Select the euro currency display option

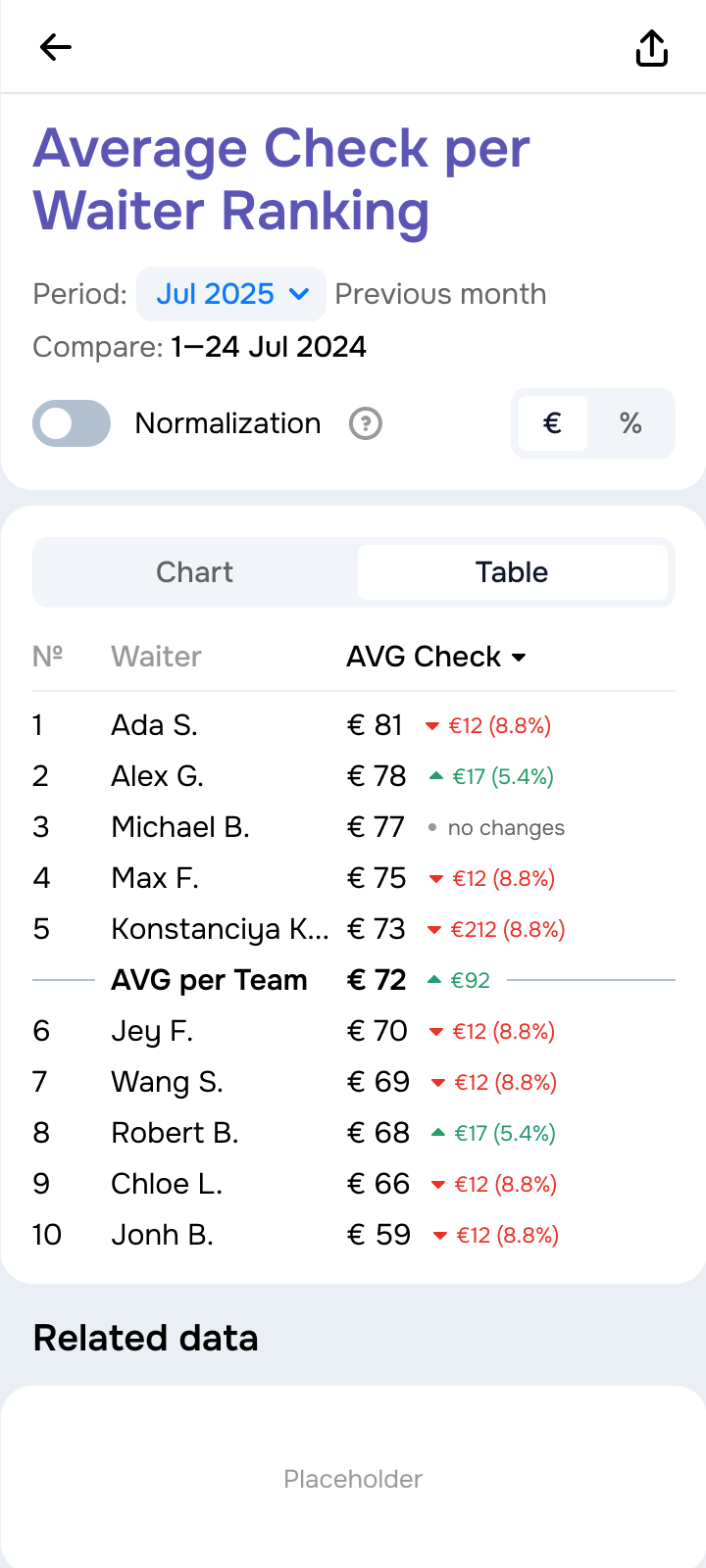(553, 423)
